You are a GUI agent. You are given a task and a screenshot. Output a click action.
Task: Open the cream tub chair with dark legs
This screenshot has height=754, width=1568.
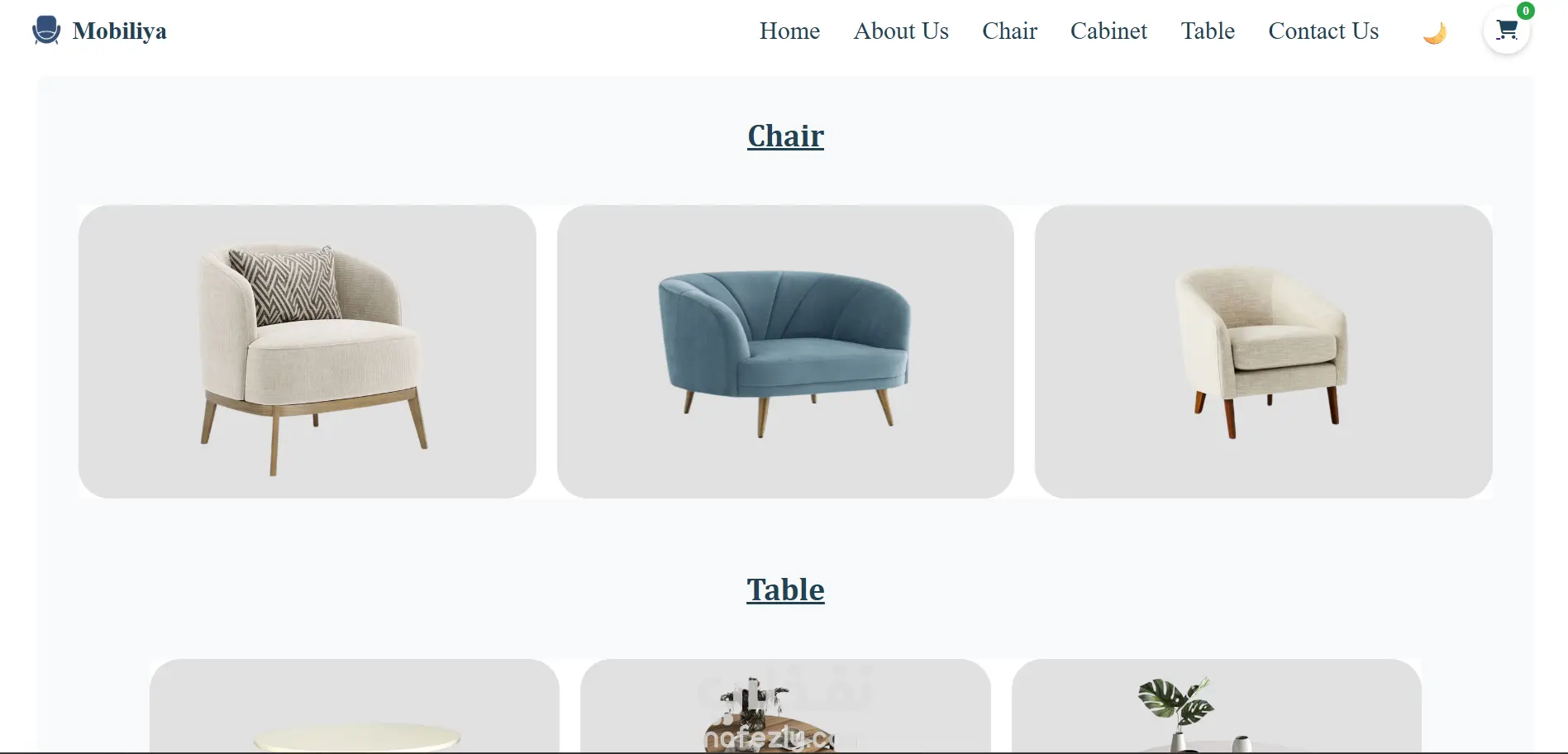tap(1263, 351)
